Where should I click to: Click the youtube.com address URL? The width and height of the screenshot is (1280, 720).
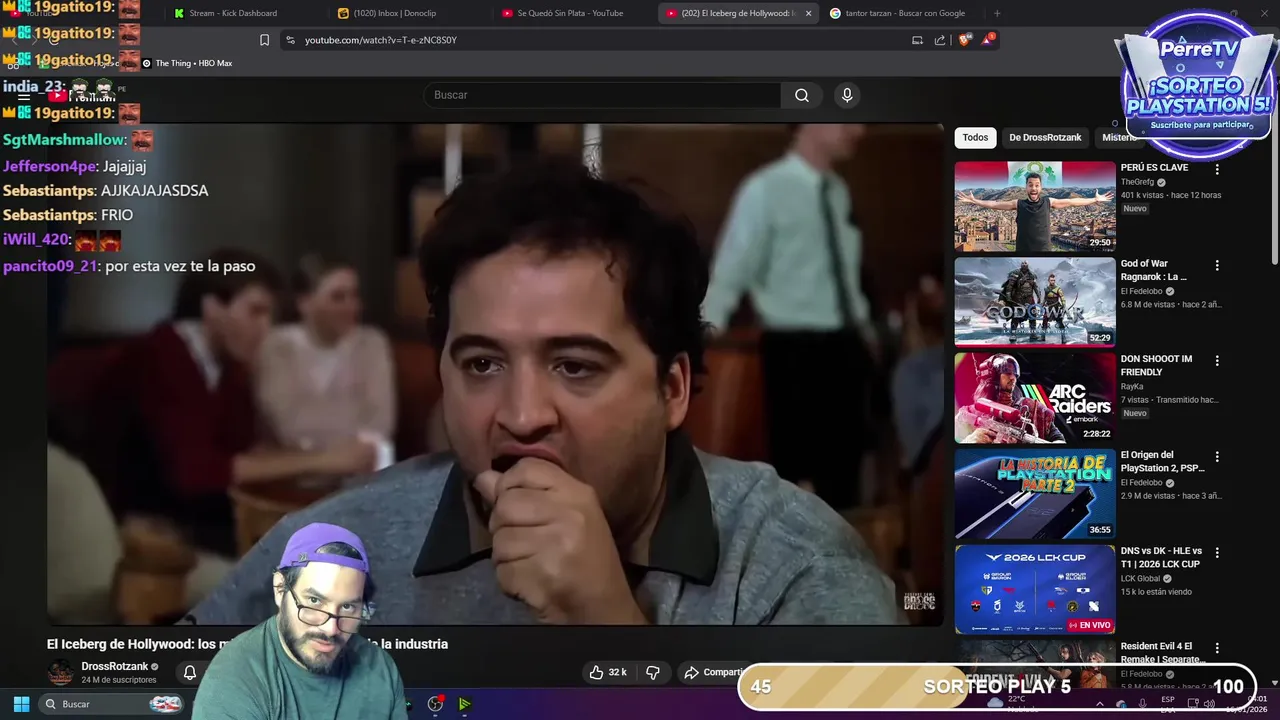click(380, 40)
